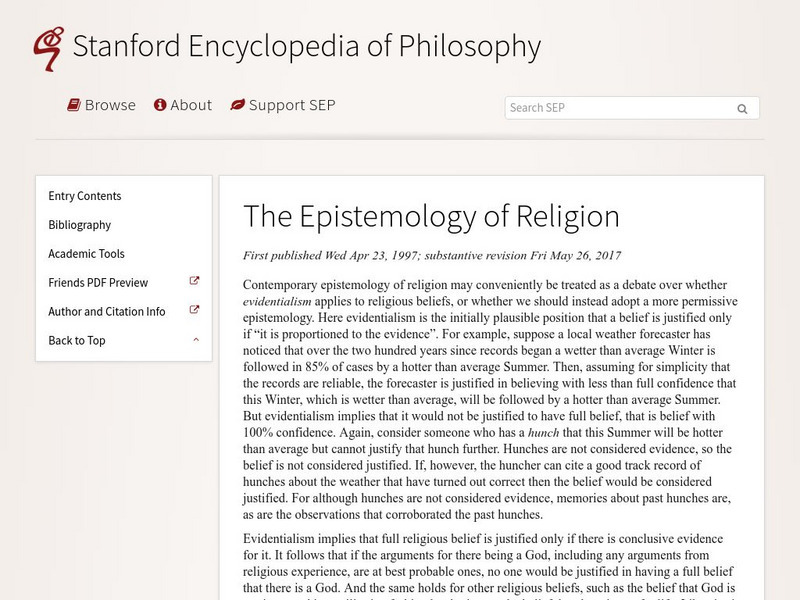Open Friends PDF Preview link
This screenshot has width=800, height=600.
98,283
